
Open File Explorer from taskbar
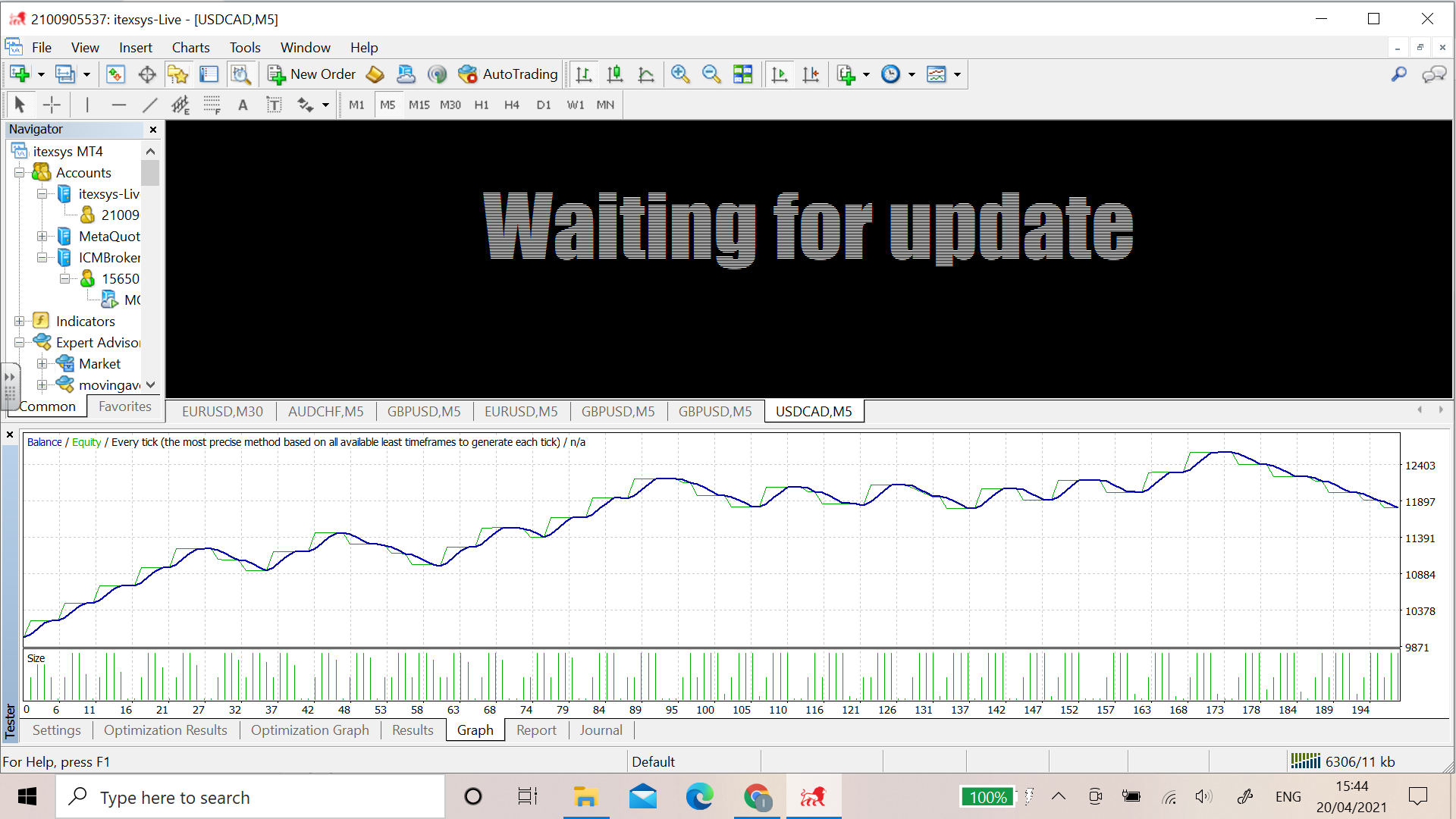585,797
